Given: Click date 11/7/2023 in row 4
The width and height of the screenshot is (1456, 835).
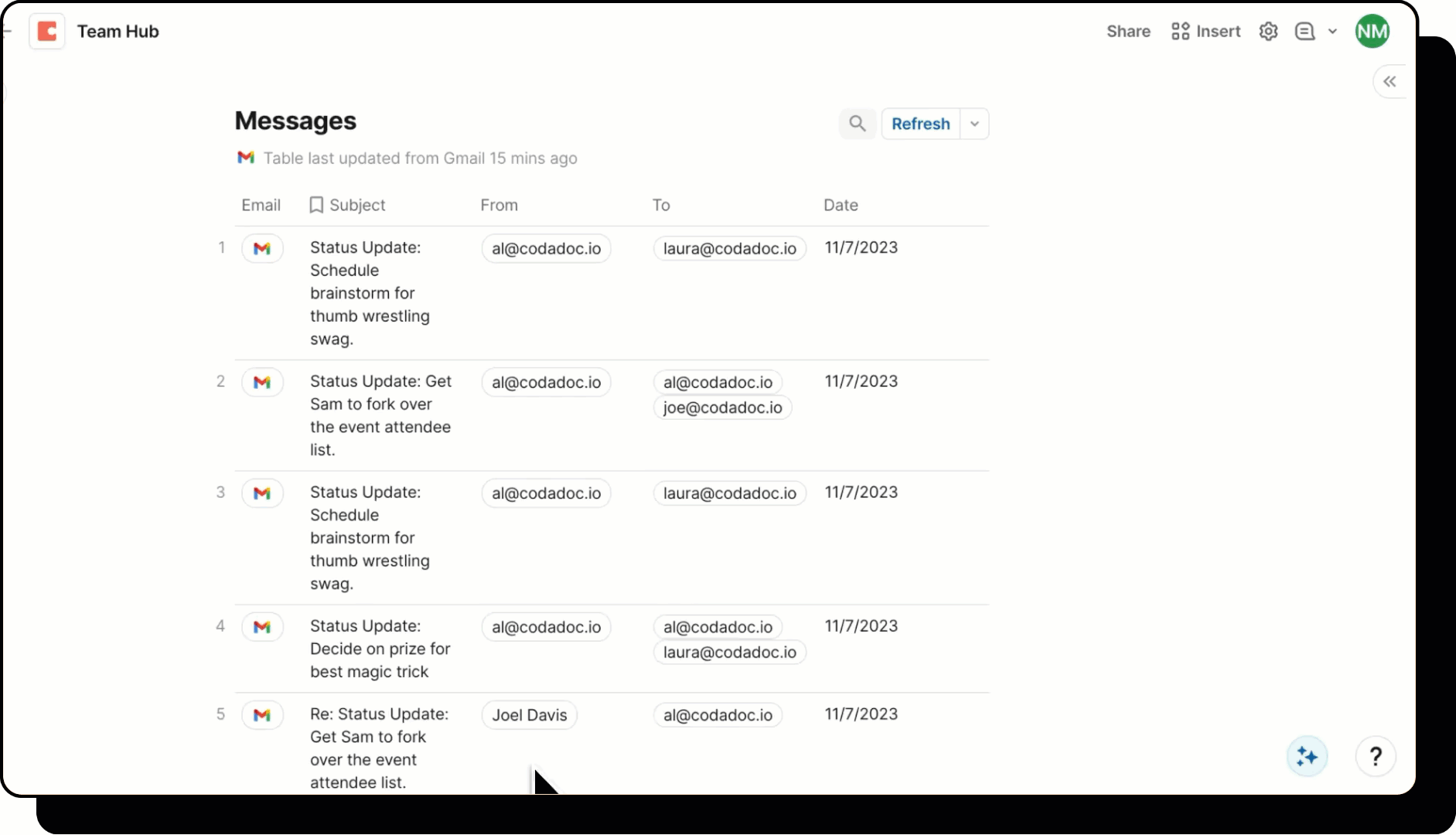Looking at the screenshot, I should pos(861,626).
